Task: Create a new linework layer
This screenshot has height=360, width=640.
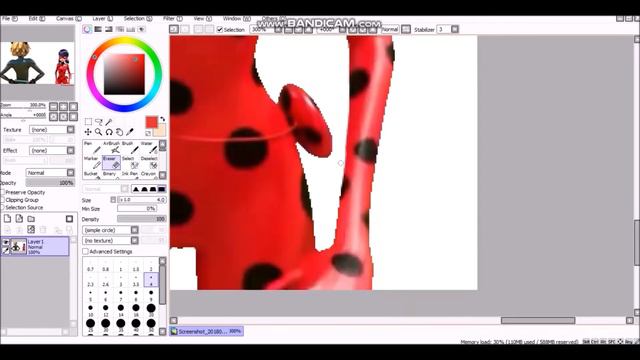Action: (19, 219)
